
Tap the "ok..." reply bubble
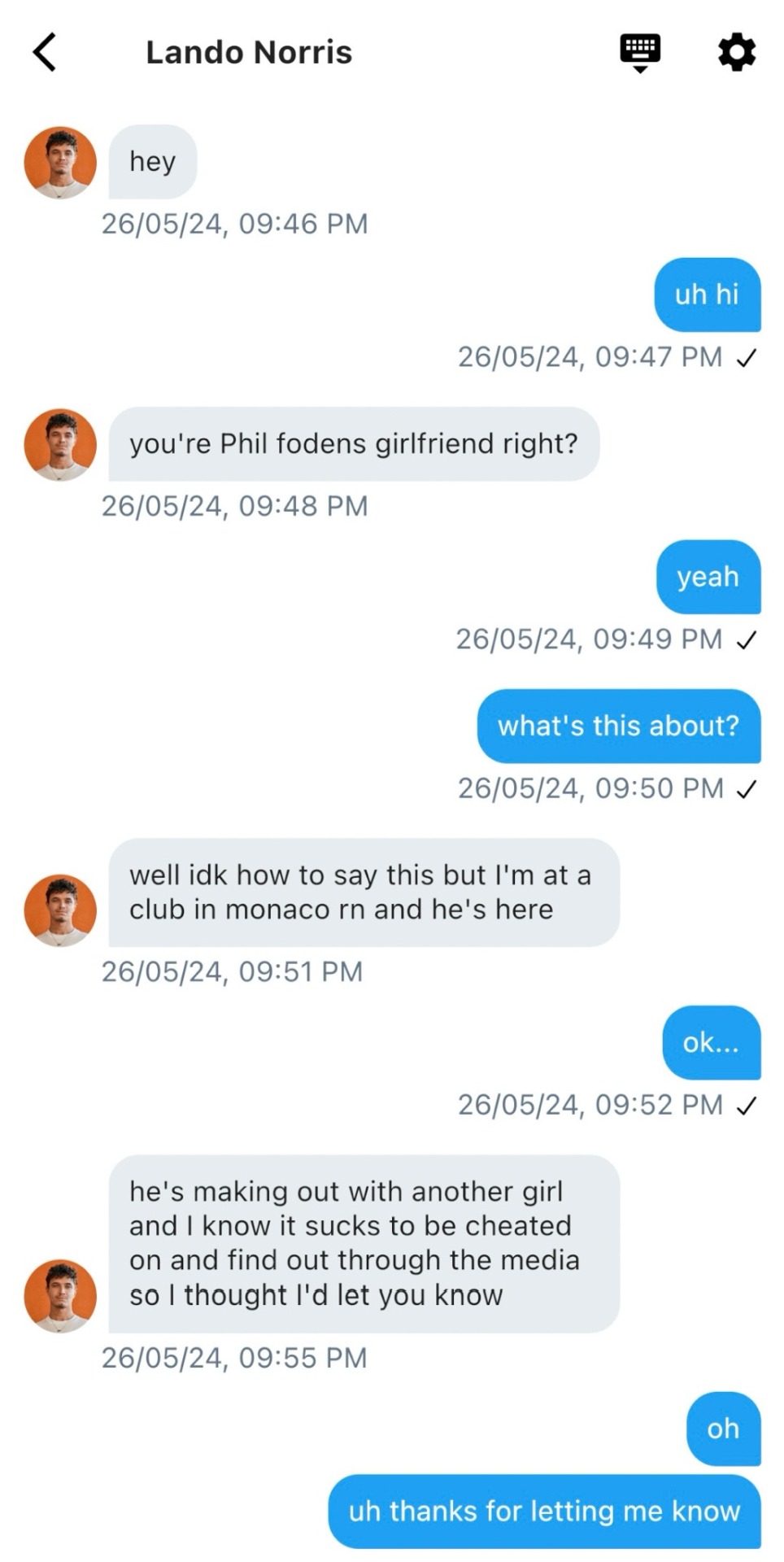[711, 1043]
